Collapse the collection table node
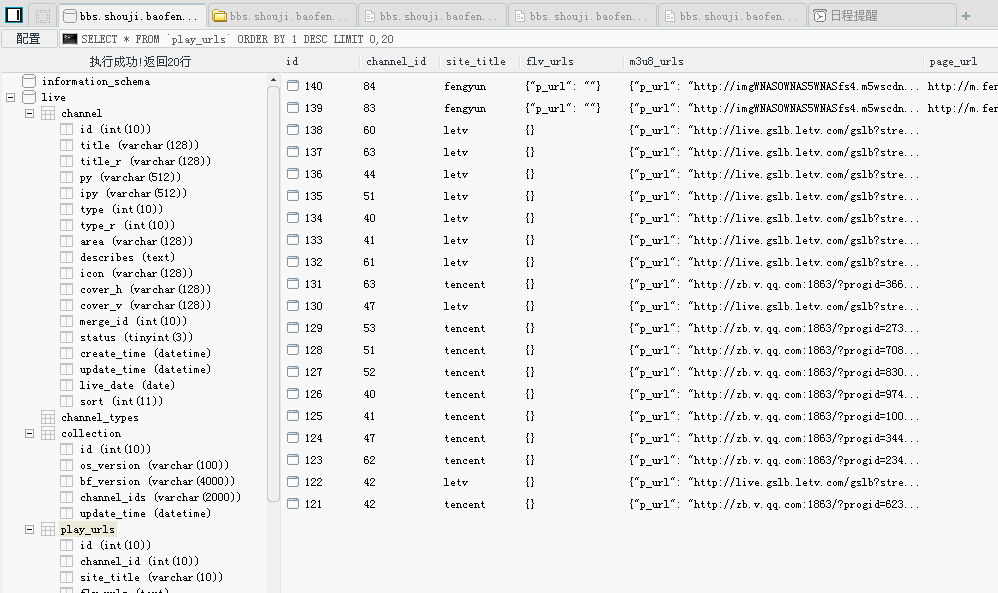Viewport: 998px width, 593px height. coord(29,433)
